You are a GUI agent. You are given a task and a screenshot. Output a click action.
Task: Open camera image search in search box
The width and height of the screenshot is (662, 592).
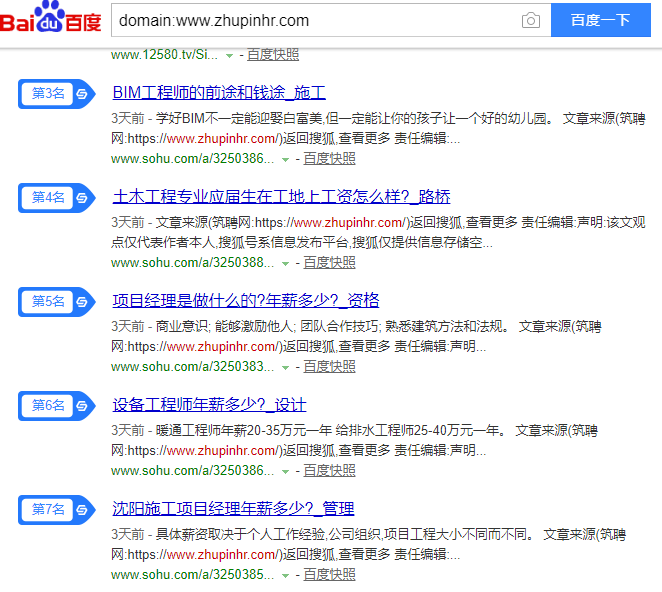coord(531,20)
